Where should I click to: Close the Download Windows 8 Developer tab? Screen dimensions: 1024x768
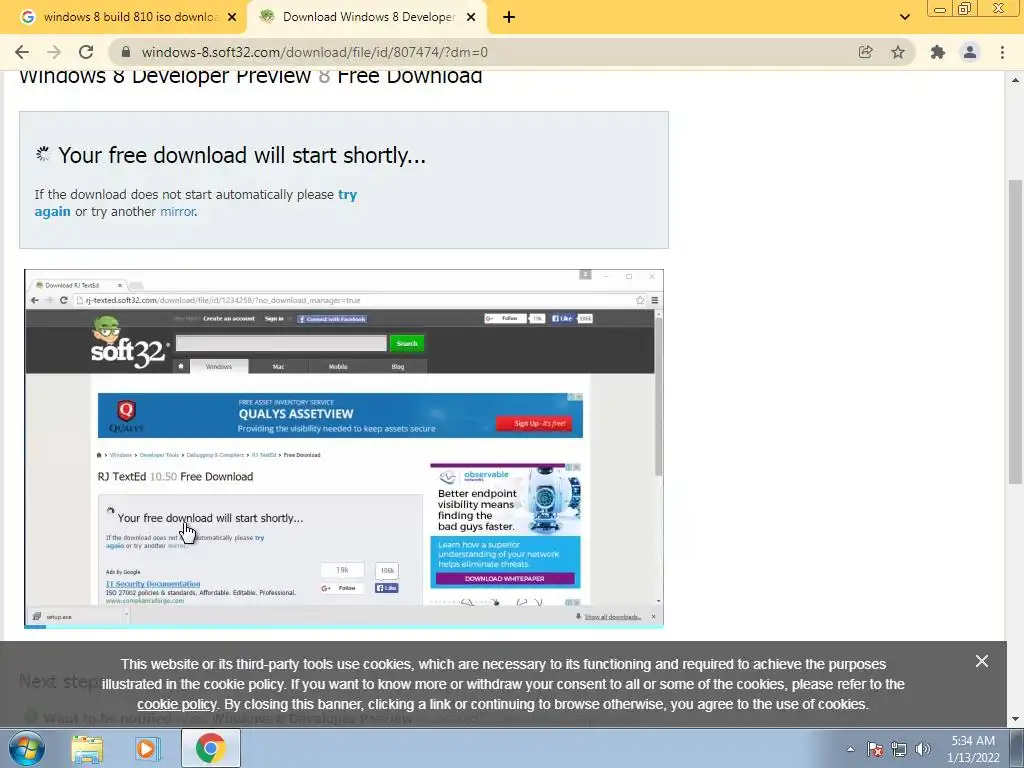(471, 18)
